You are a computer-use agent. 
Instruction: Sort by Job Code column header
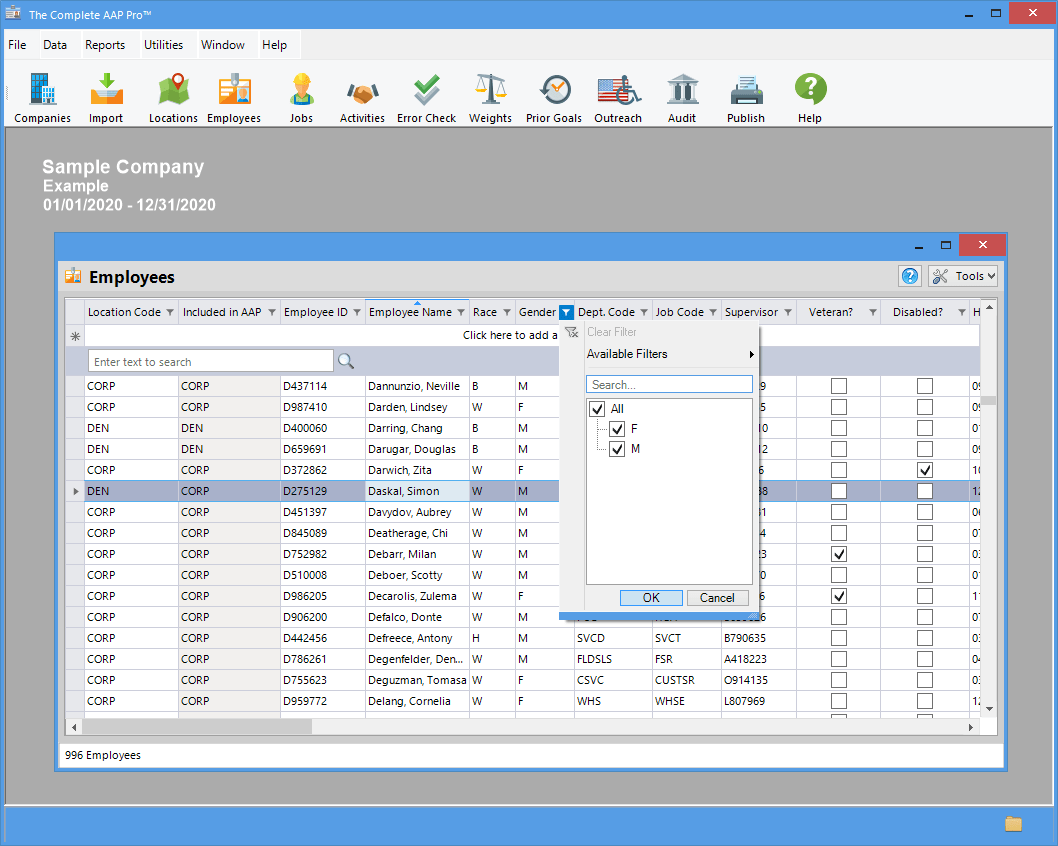(x=679, y=312)
